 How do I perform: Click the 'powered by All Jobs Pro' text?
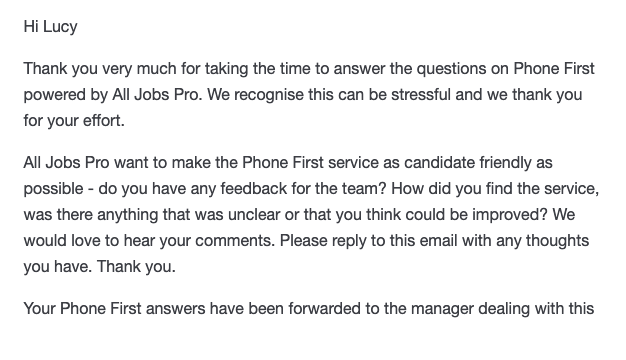111,95
